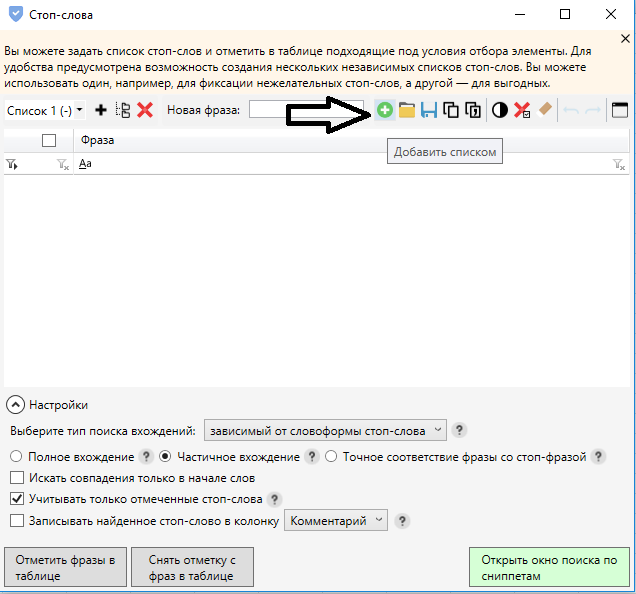
Task: Delete the current list with red X
Action: pyautogui.click(x=145, y=110)
